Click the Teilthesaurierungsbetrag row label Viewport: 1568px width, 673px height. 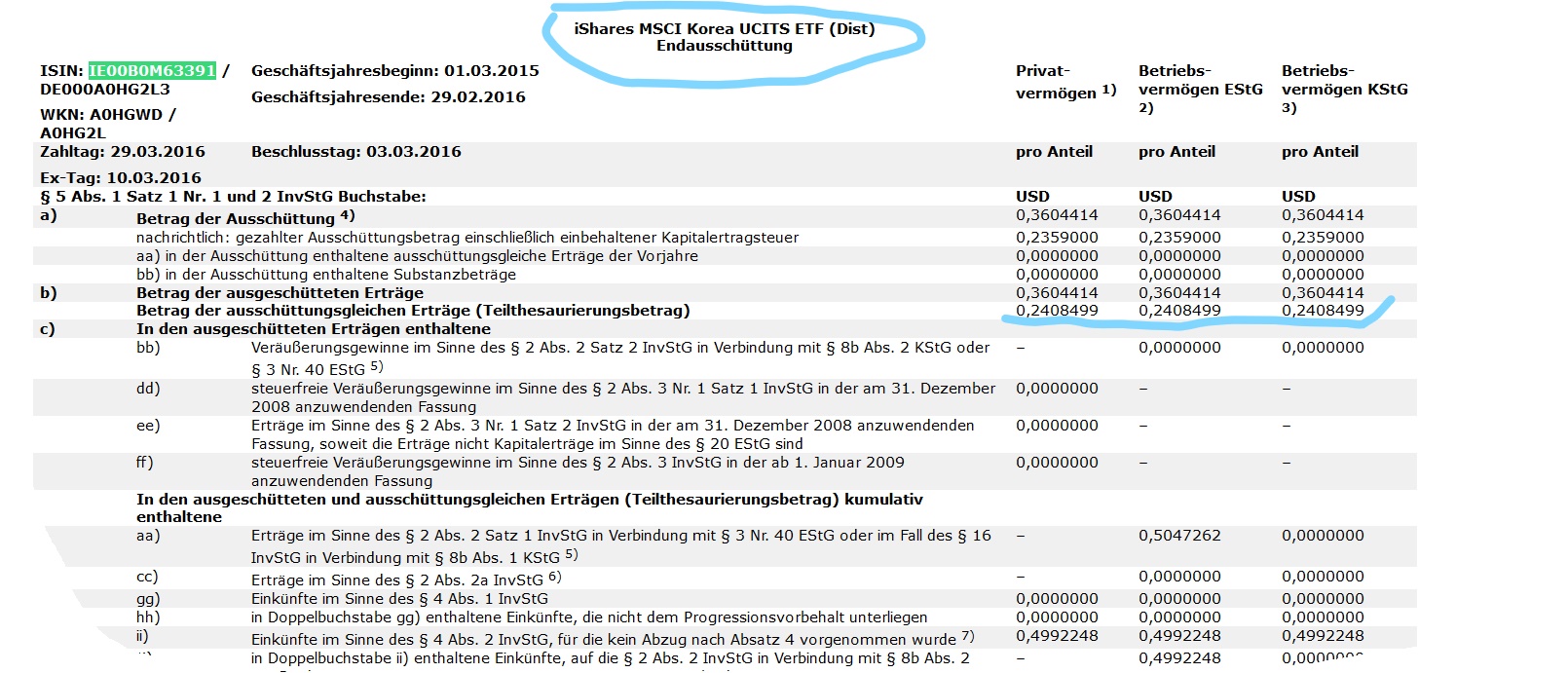413,311
